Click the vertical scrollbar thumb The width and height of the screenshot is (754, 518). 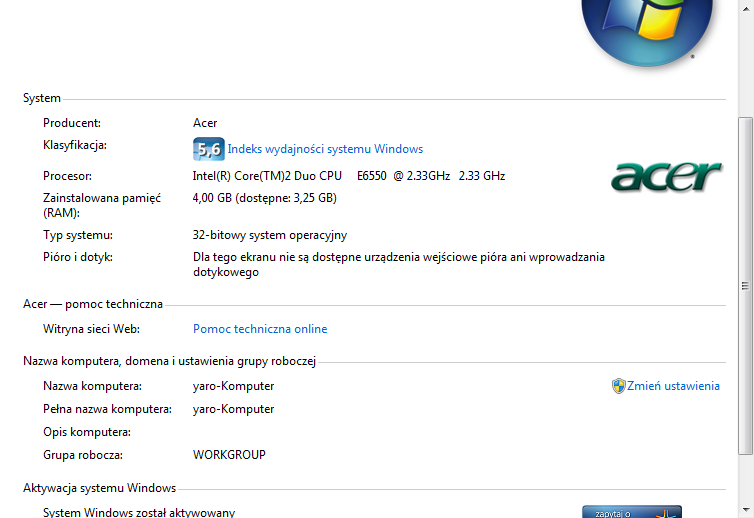coord(745,285)
